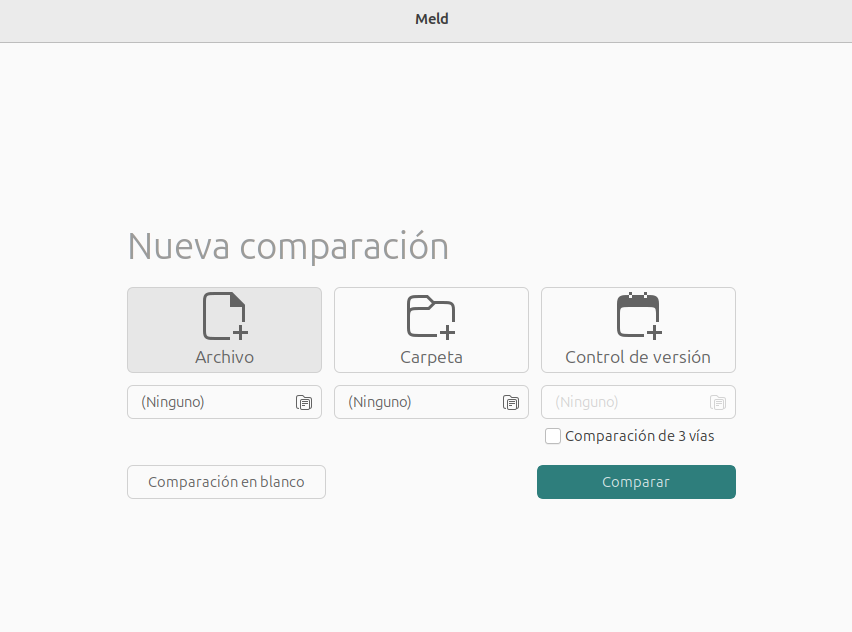Select the Control de versión comparison button
Screen dimensions: 852x632
coord(638,330)
